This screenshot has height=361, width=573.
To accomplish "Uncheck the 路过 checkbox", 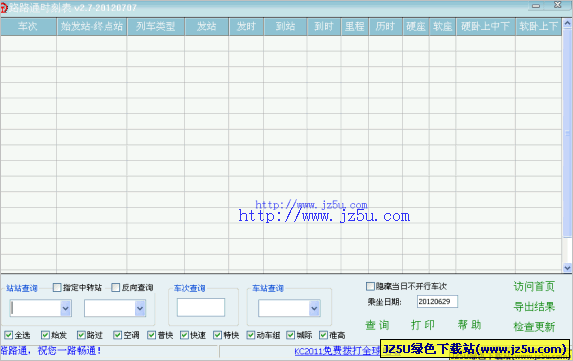I will pyautogui.click(x=81, y=335).
